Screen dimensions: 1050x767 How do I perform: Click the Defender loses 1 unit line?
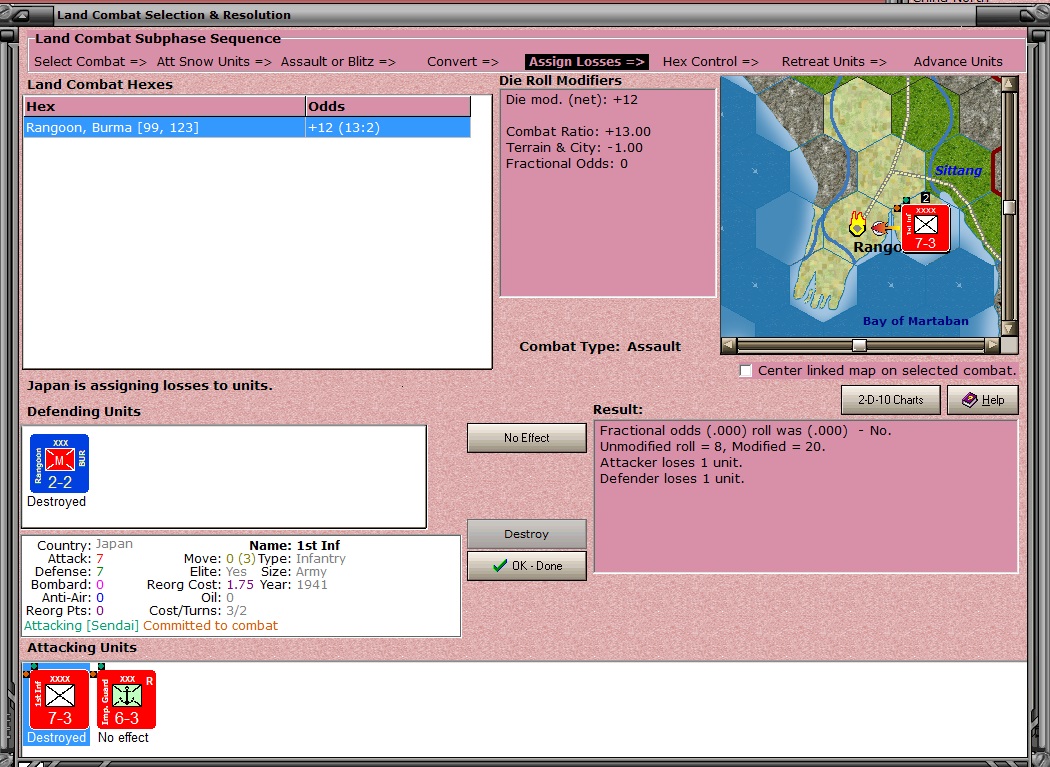coord(672,479)
